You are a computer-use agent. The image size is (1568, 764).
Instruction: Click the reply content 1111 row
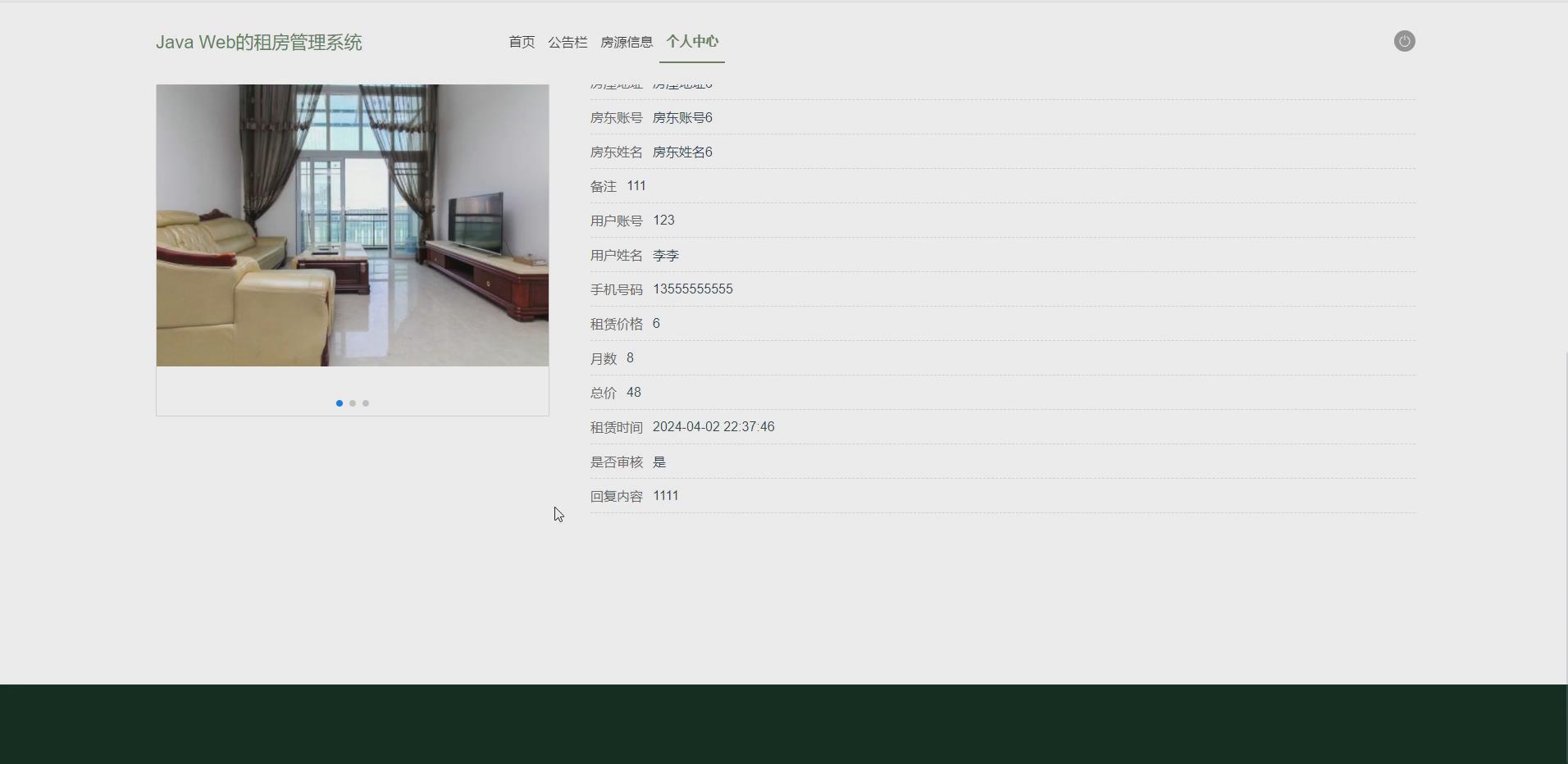pyautogui.click(x=665, y=495)
